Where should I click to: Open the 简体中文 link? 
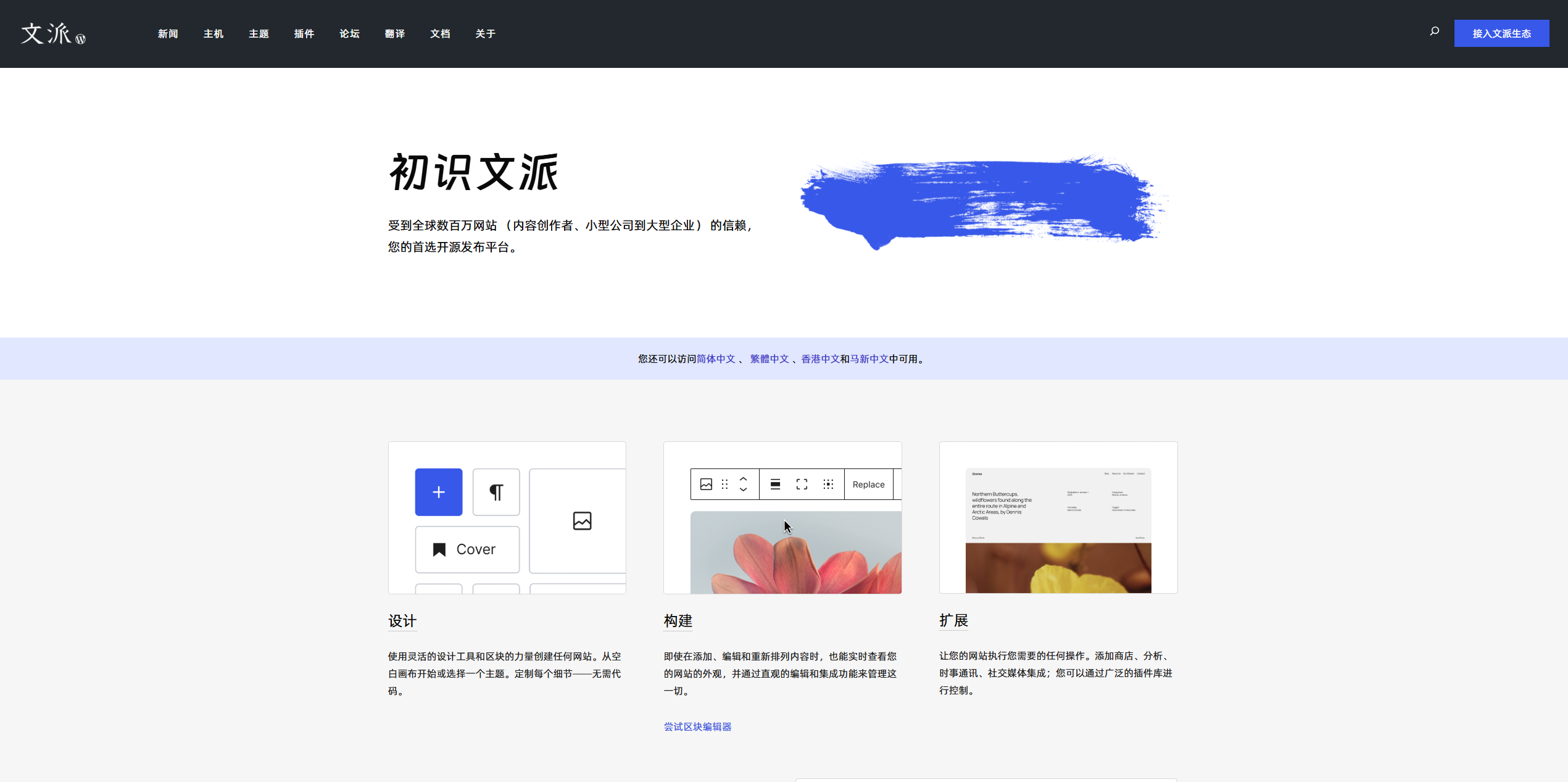tap(716, 359)
